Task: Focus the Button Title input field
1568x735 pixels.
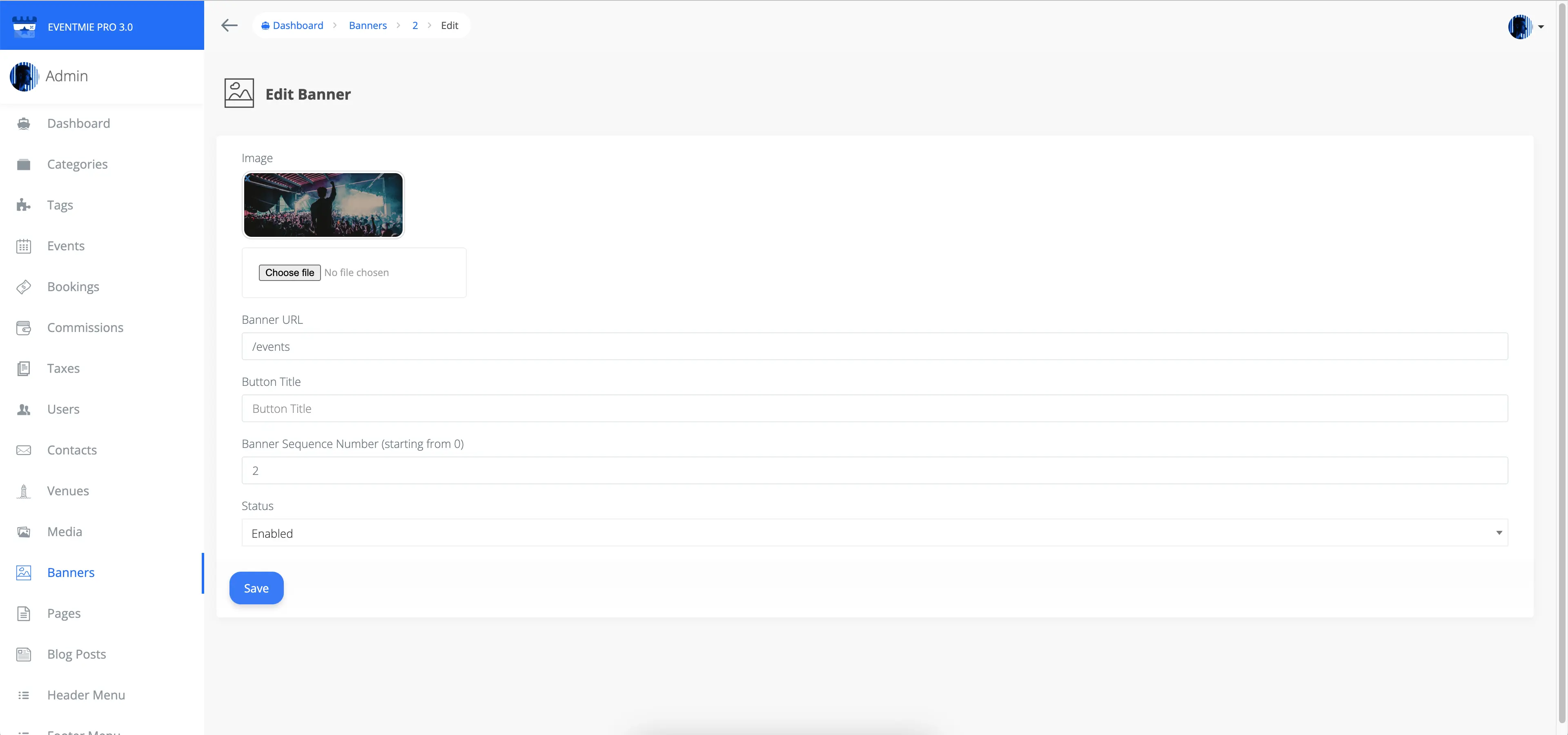Action: point(875,408)
